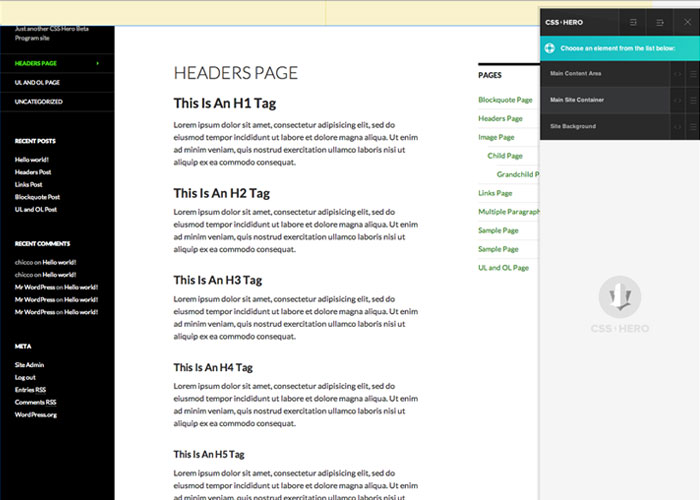This screenshot has width=700, height=500.
Task: Open code view for Main Site Container
Action: [x=677, y=100]
